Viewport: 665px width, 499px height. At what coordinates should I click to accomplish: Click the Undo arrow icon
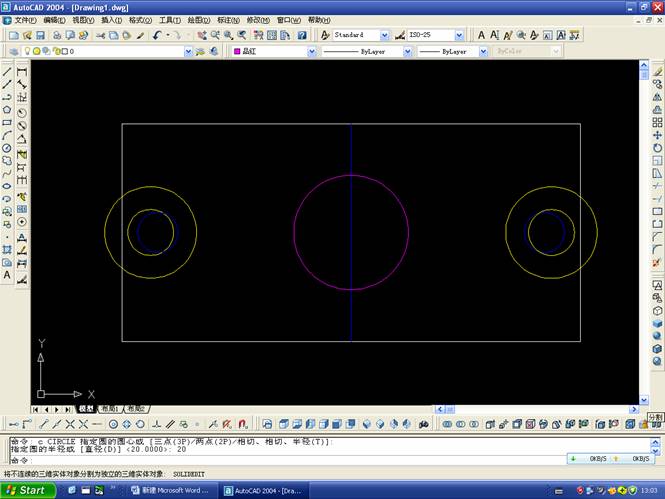click(x=158, y=35)
